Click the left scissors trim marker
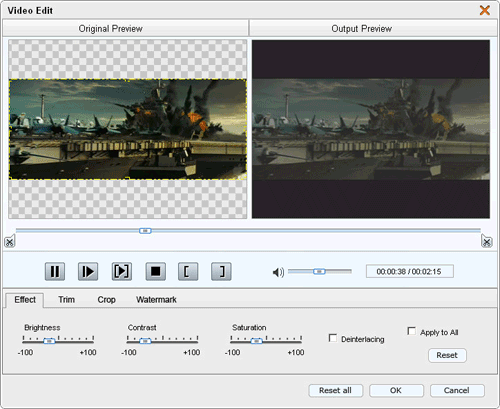This screenshot has height=409, width=500. pos(10,241)
